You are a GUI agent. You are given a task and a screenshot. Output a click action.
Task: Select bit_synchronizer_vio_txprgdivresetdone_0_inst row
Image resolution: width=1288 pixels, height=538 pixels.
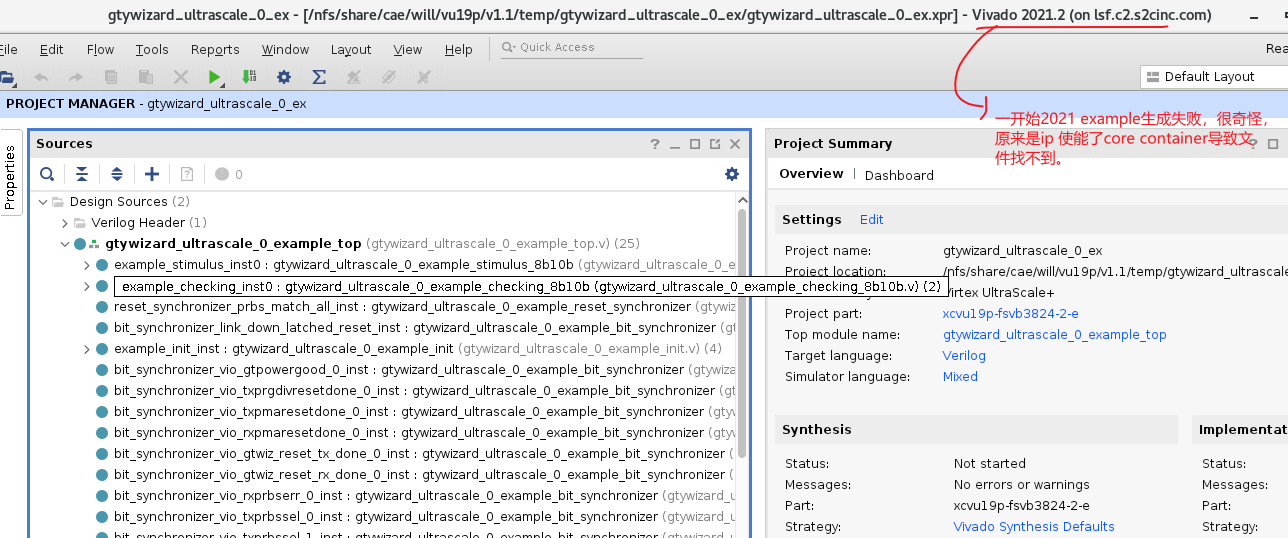tap(416, 391)
